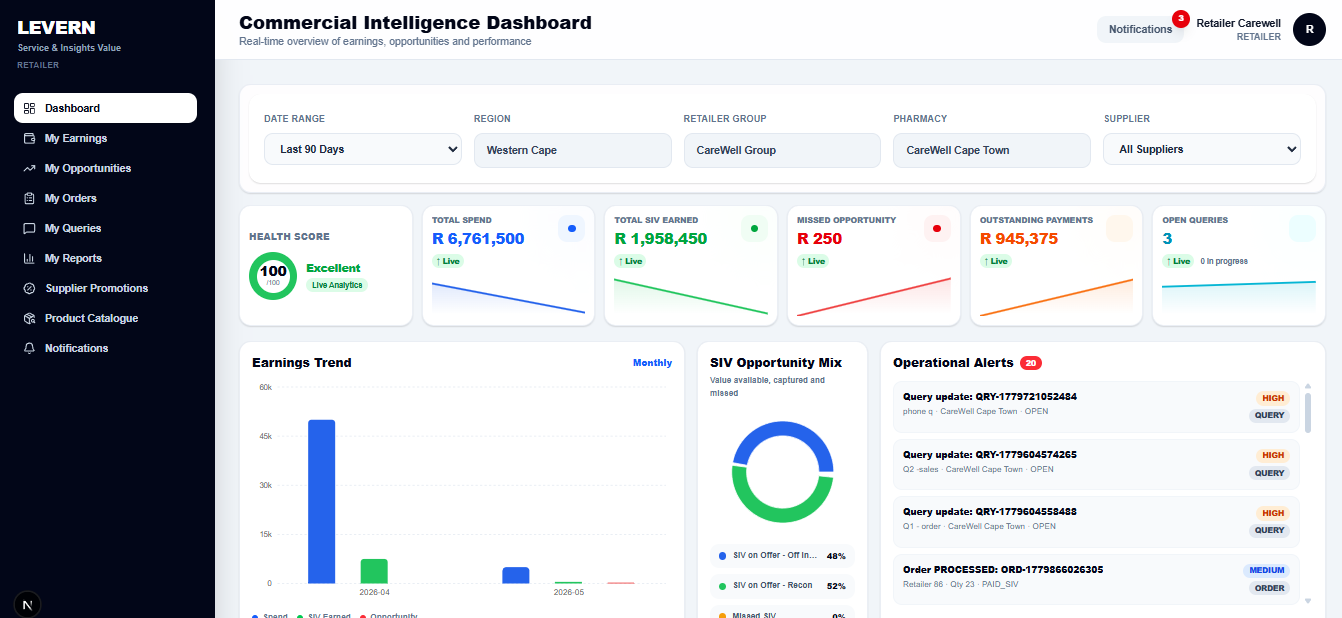Click the Supplier Promotions badge icon

click(x=29, y=288)
